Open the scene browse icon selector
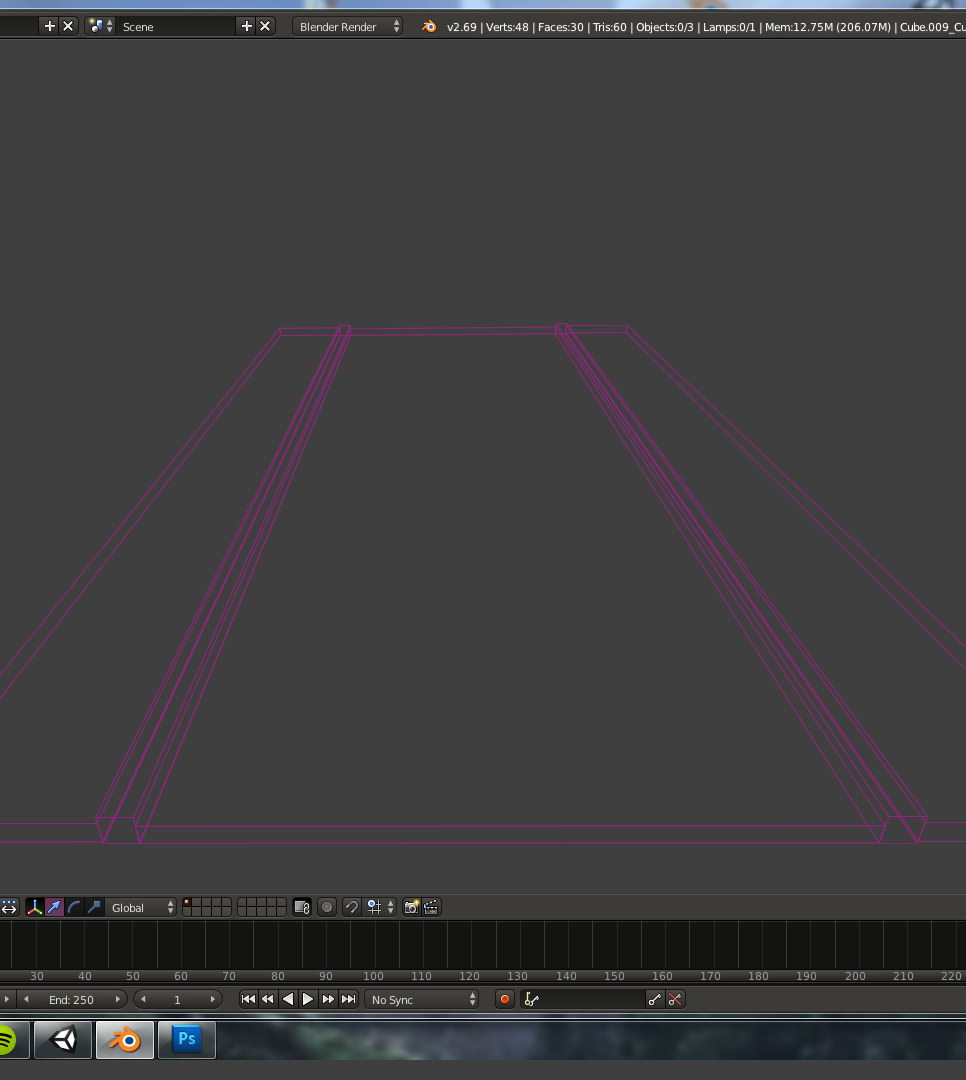 101,26
